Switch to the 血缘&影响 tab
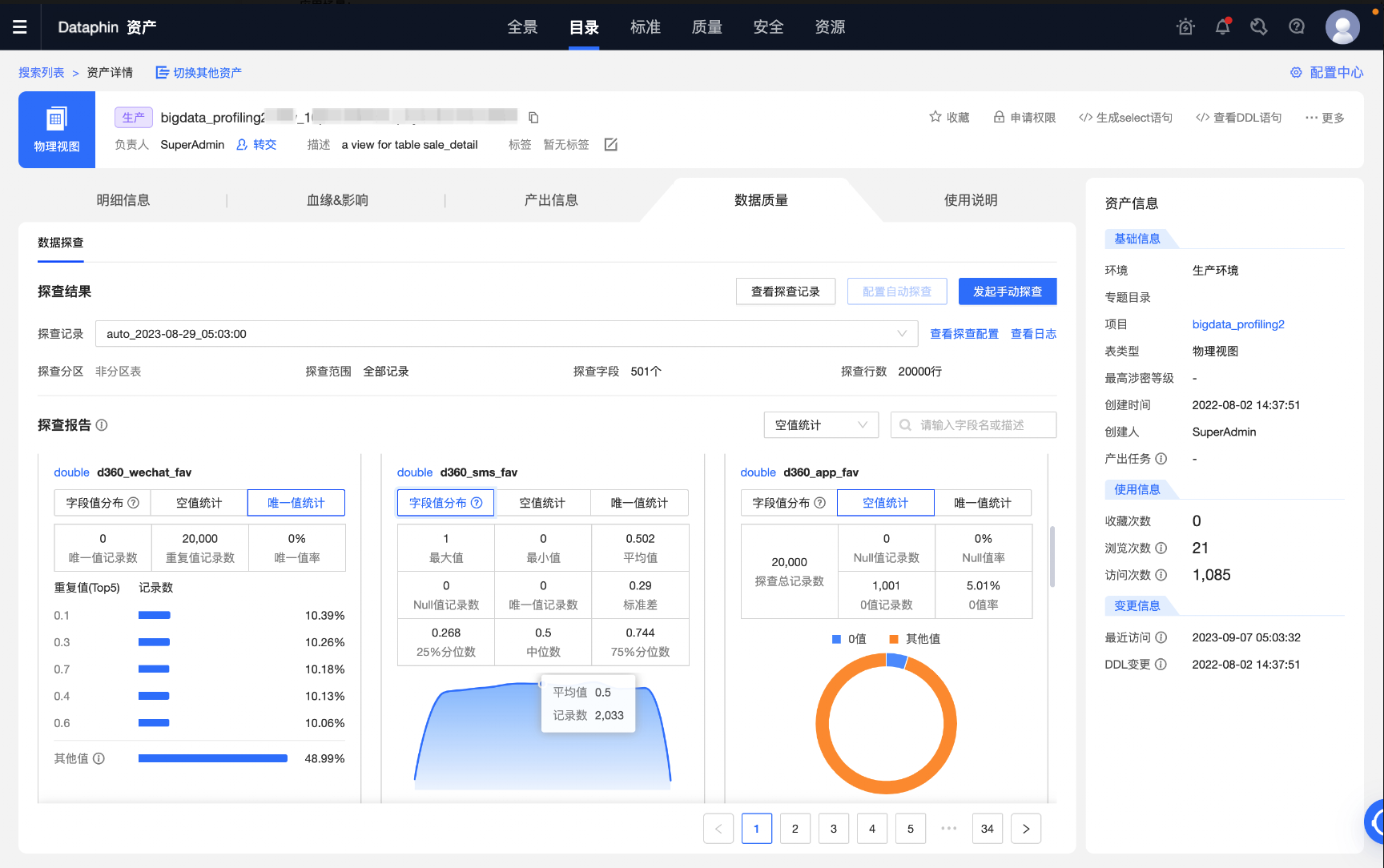Viewport: 1384px width, 868px height. pos(336,200)
